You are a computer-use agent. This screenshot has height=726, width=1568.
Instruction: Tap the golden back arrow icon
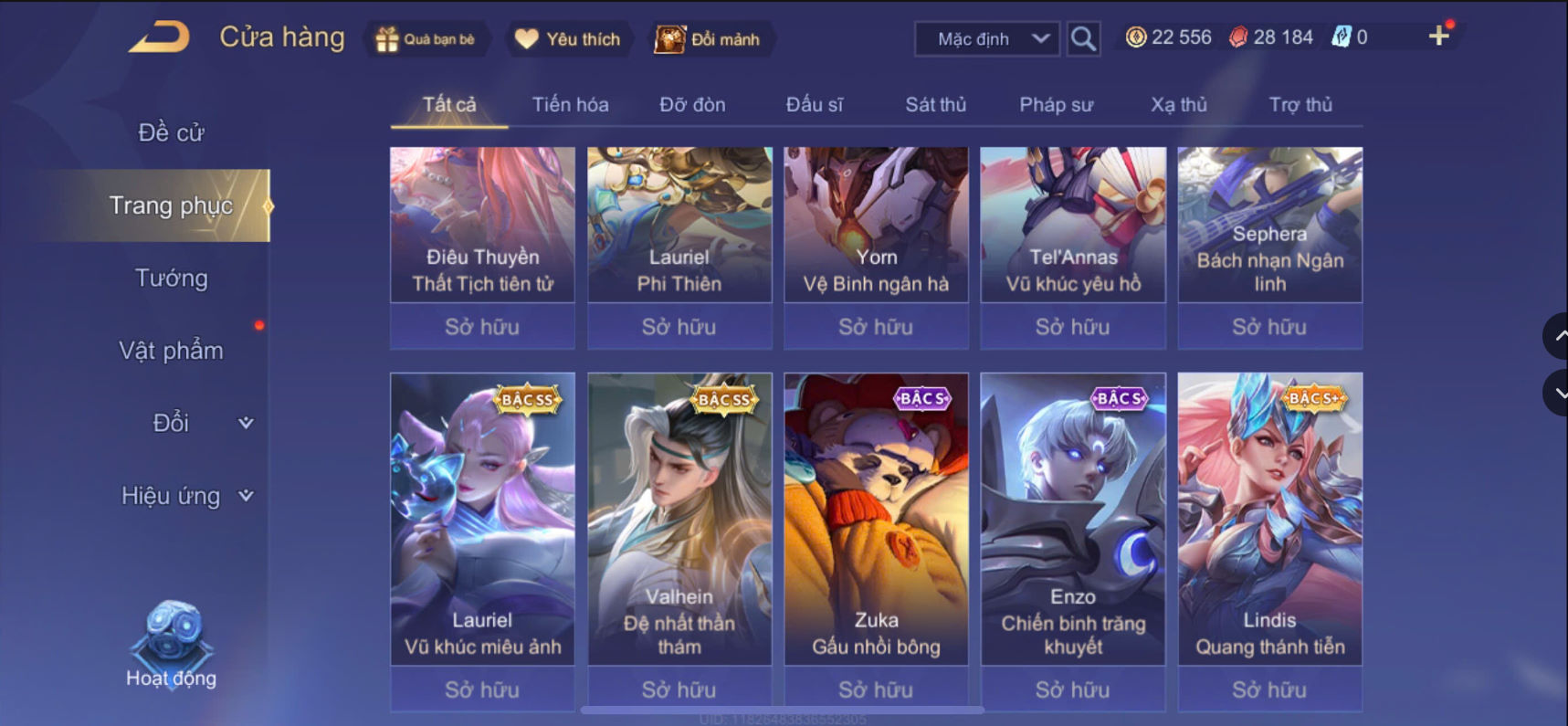[159, 37]
